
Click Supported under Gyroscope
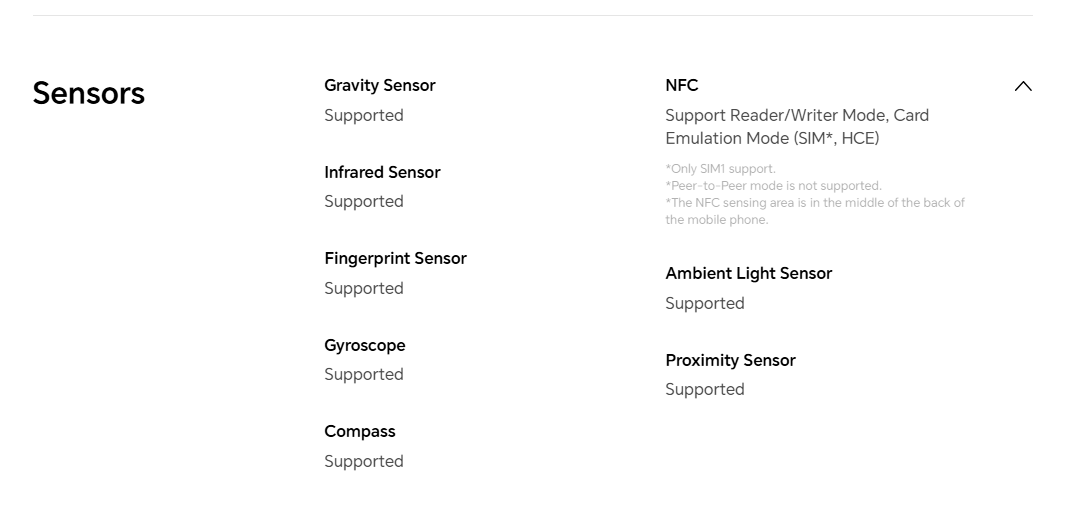pos(364,375)
